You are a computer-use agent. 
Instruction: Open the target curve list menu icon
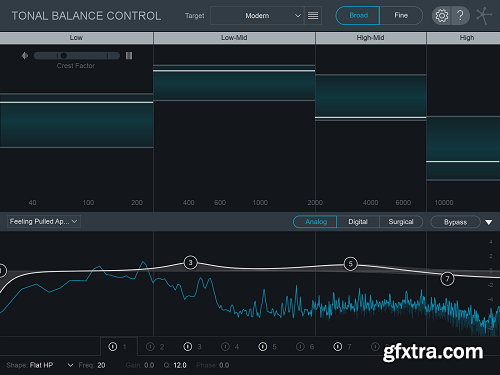(x=313, y=16)
